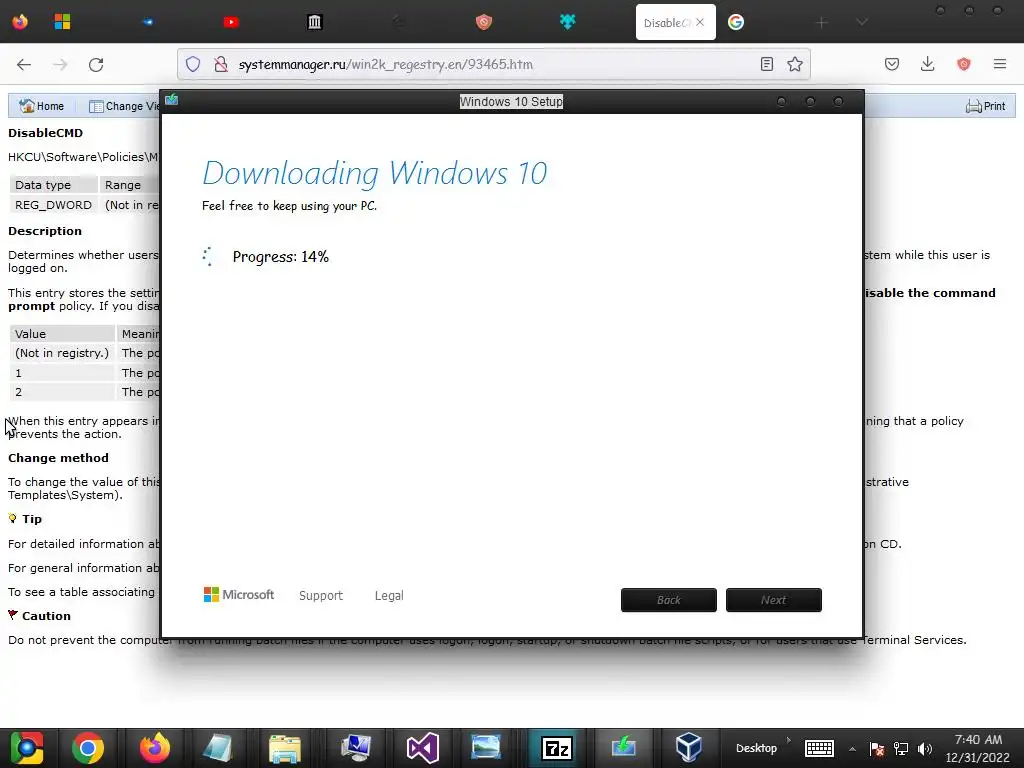View insecure connection lock icon info
1024x768 pixels.
[x=221, y=64]
